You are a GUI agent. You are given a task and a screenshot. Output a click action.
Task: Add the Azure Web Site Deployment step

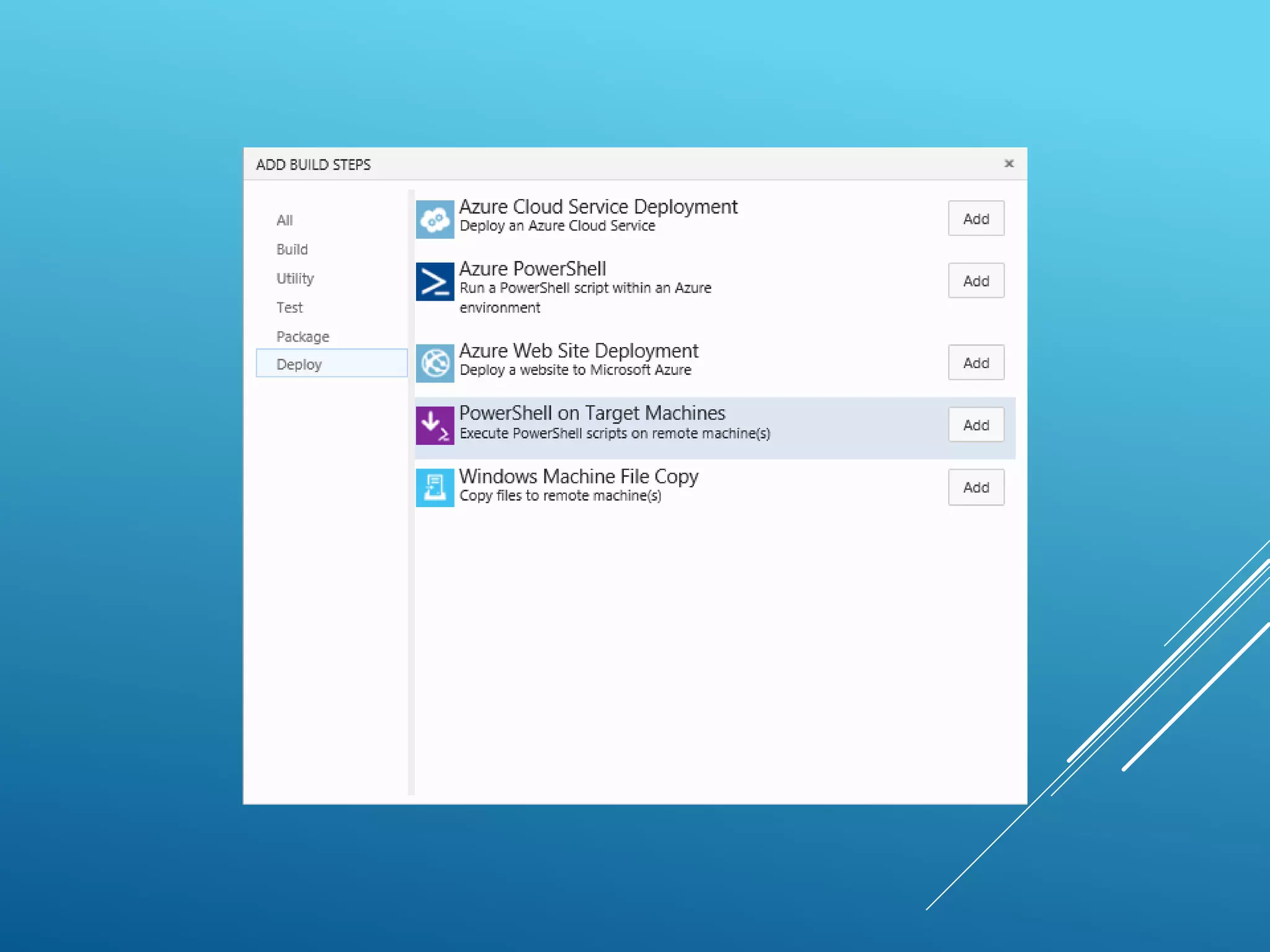[975, 363]
